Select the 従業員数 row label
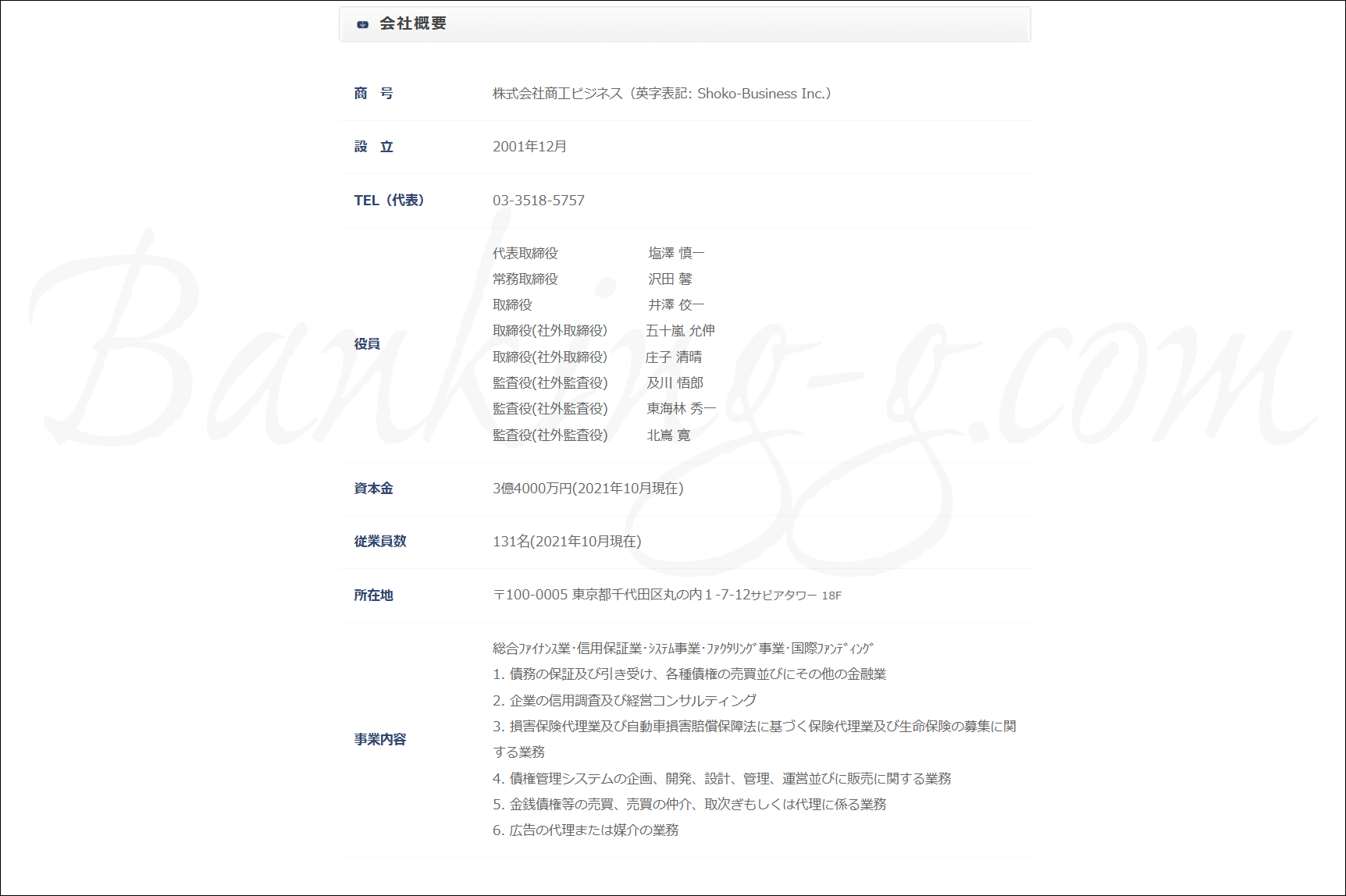Viewport: 1346px width, 896px height. (x=379, y=542)
